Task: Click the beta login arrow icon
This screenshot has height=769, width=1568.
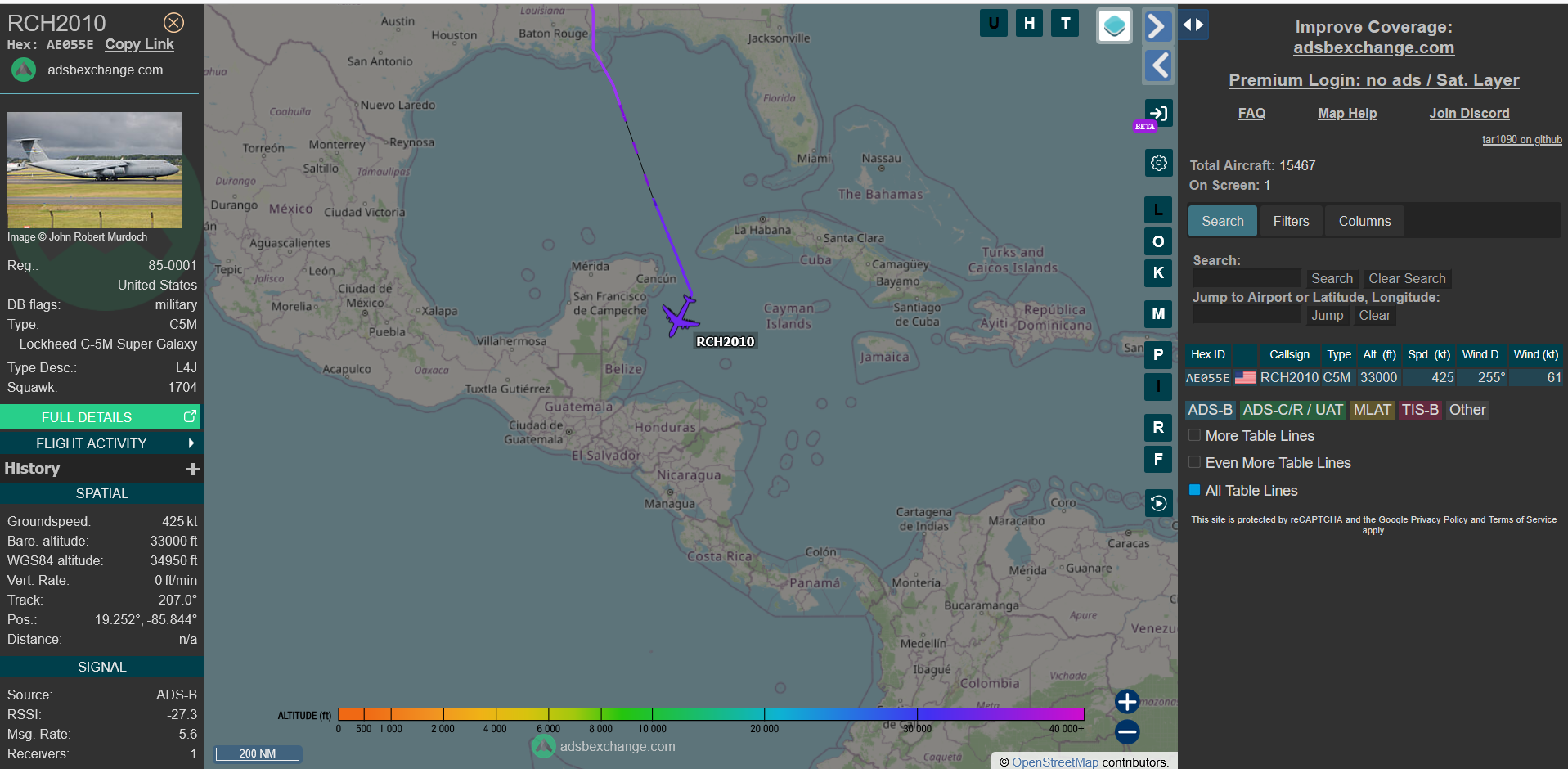Action: [x=1158, y=113]
